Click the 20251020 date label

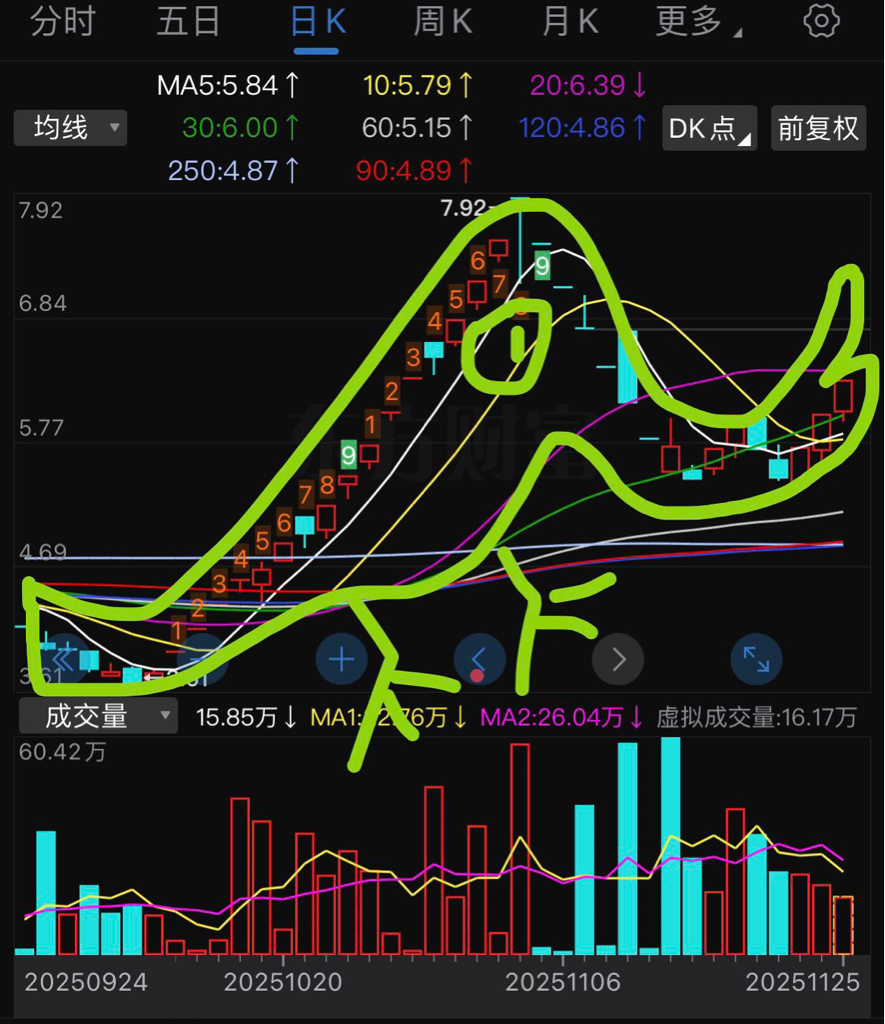283,982
